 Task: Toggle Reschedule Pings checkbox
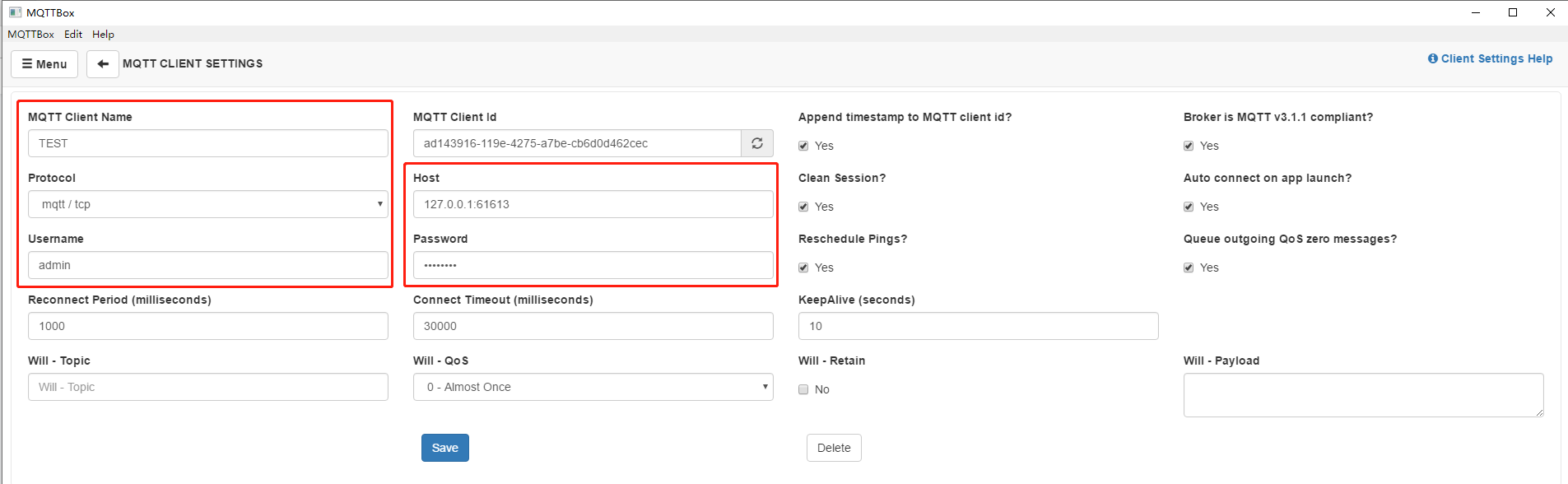click(x=803, y=268)
